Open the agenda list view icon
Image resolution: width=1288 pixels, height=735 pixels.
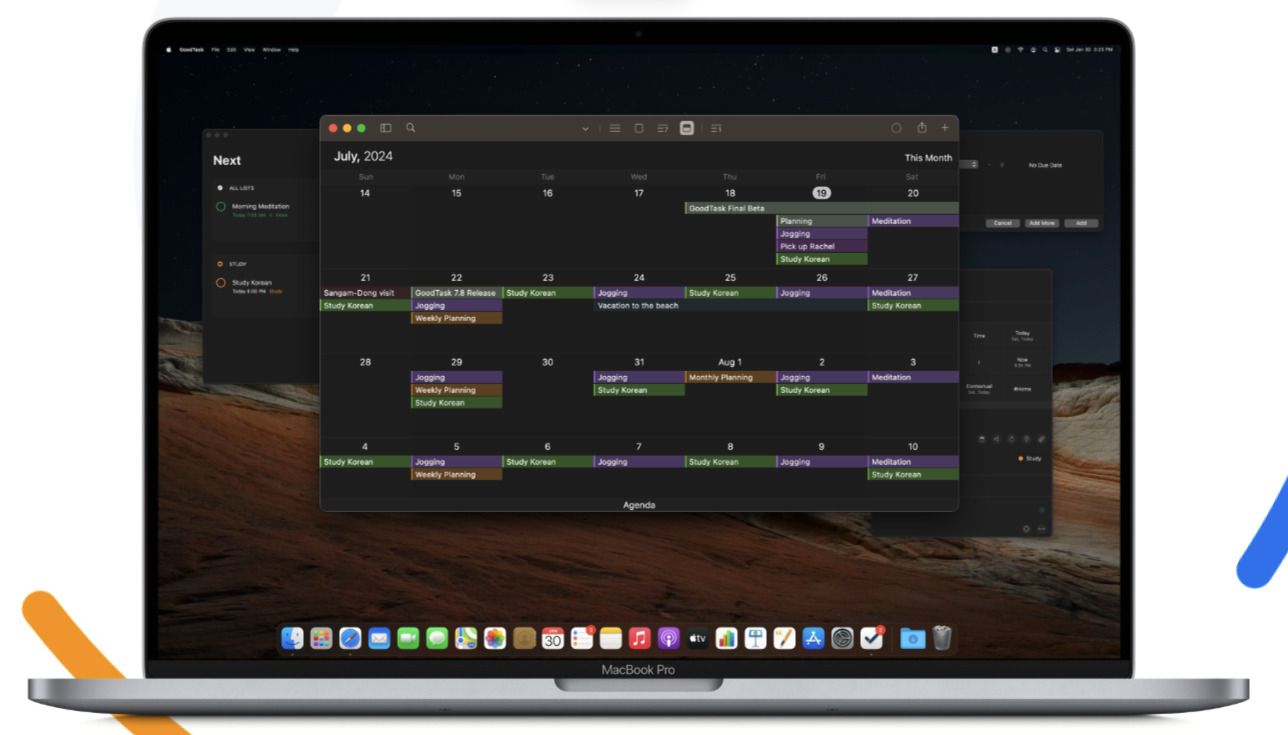click(x=716, y=128)
